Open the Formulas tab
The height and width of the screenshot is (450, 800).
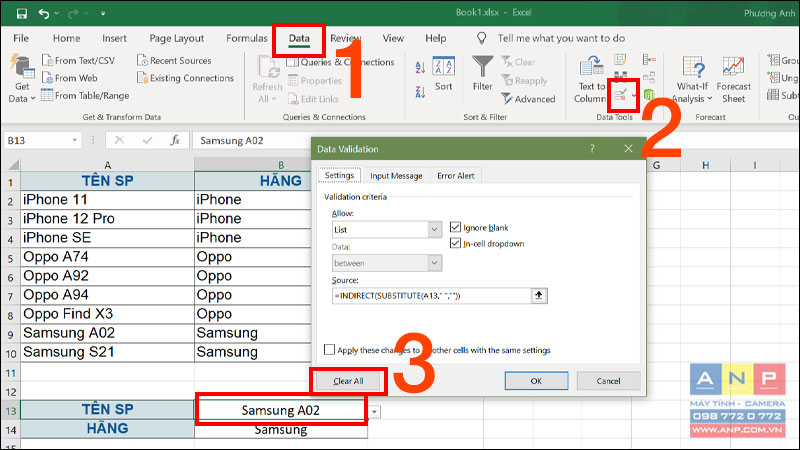click(x=246, y=38)
